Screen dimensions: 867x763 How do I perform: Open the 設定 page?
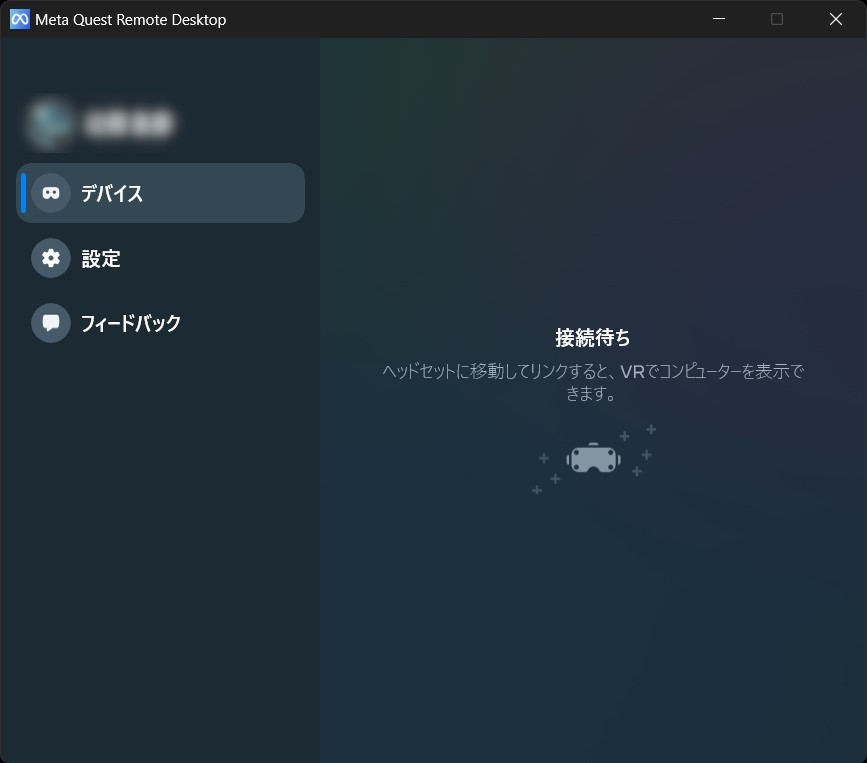101,258
